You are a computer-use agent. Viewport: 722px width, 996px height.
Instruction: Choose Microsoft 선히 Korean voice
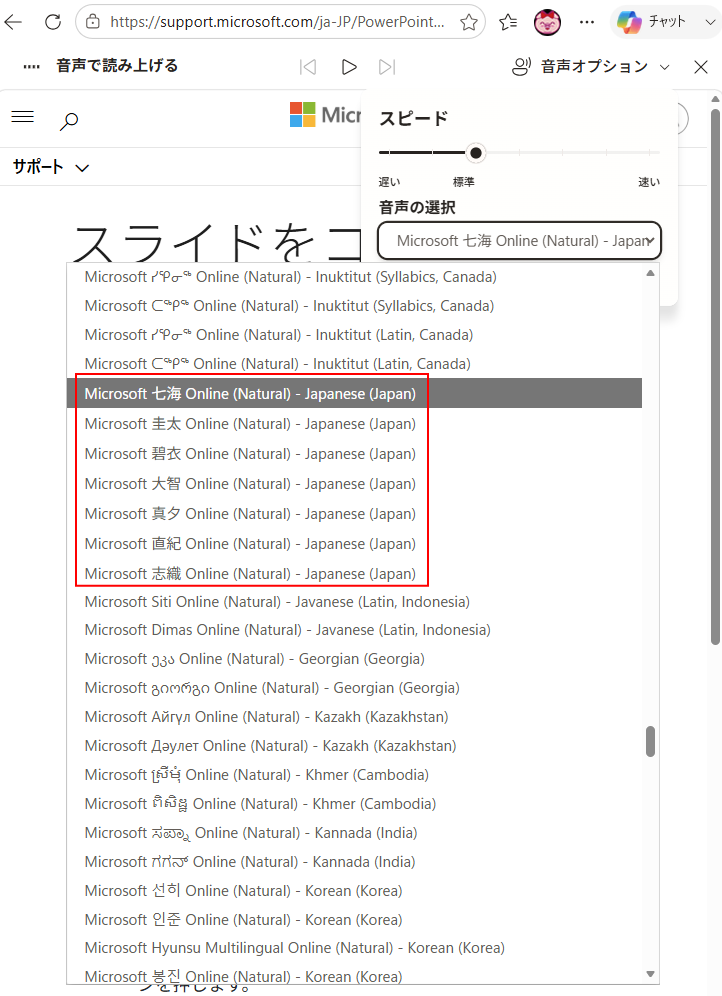click(354, 891)
